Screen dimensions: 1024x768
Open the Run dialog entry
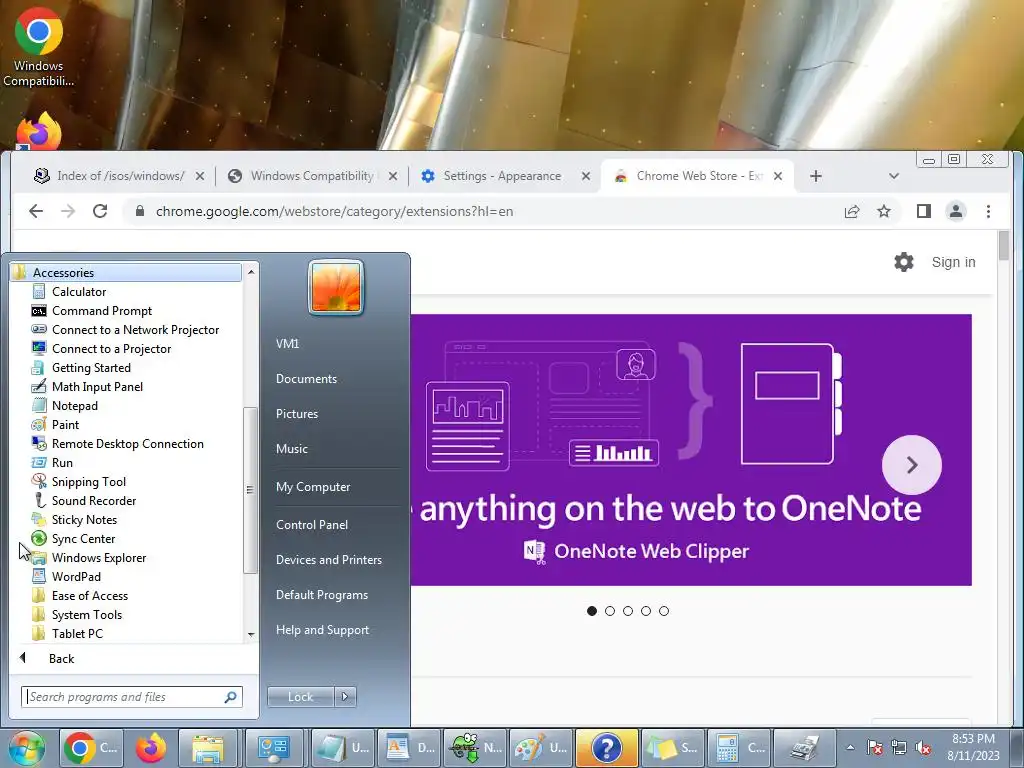coord(62,462)
